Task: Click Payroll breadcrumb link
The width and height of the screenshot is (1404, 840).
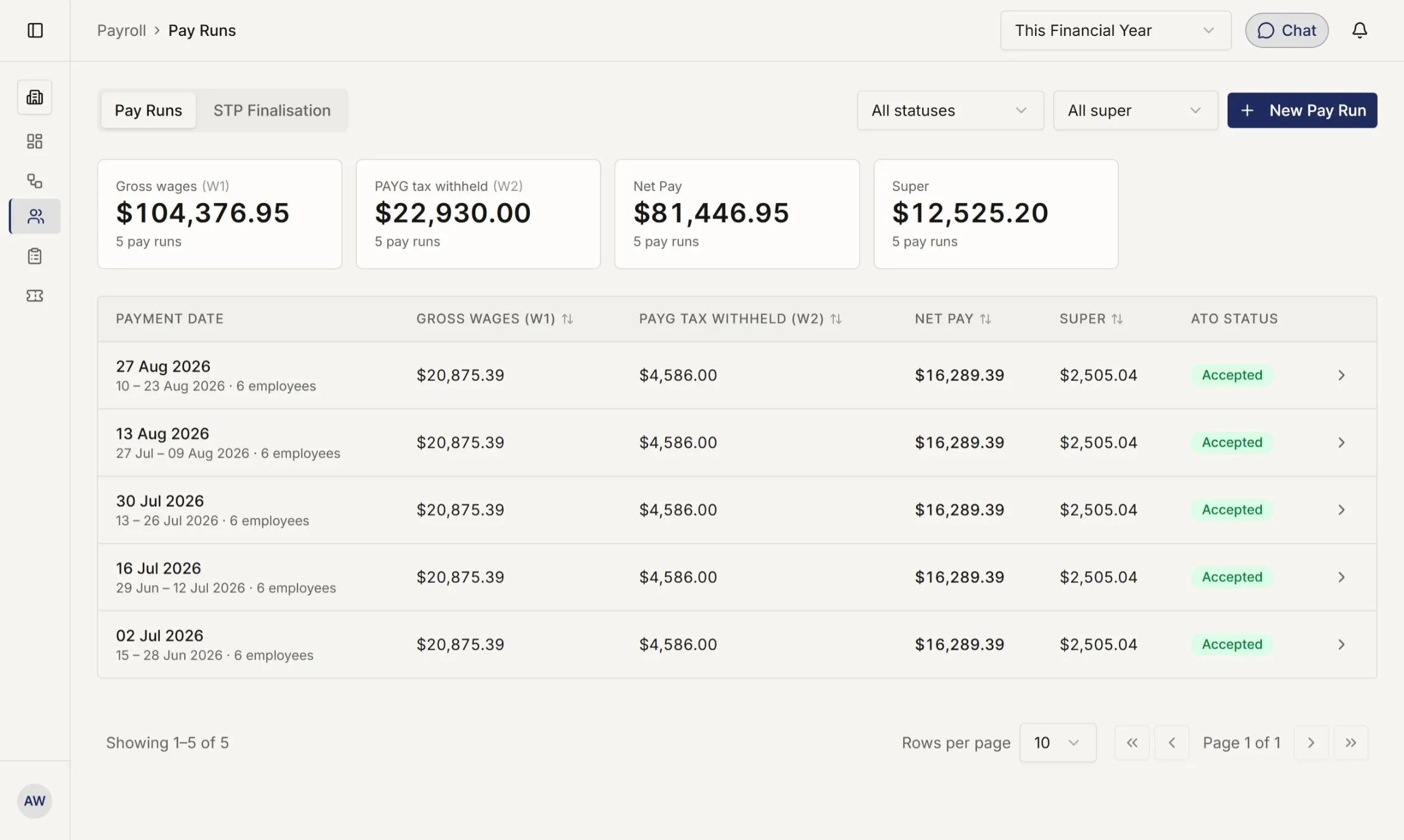Action: tap(122, 30)
